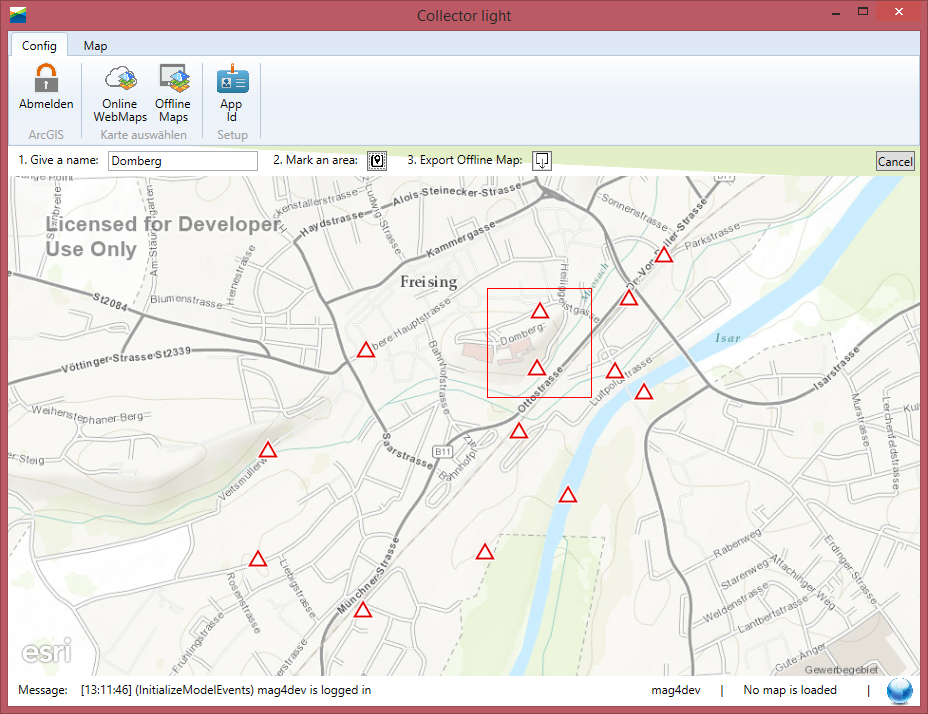Cancel the offline map export

895,161
